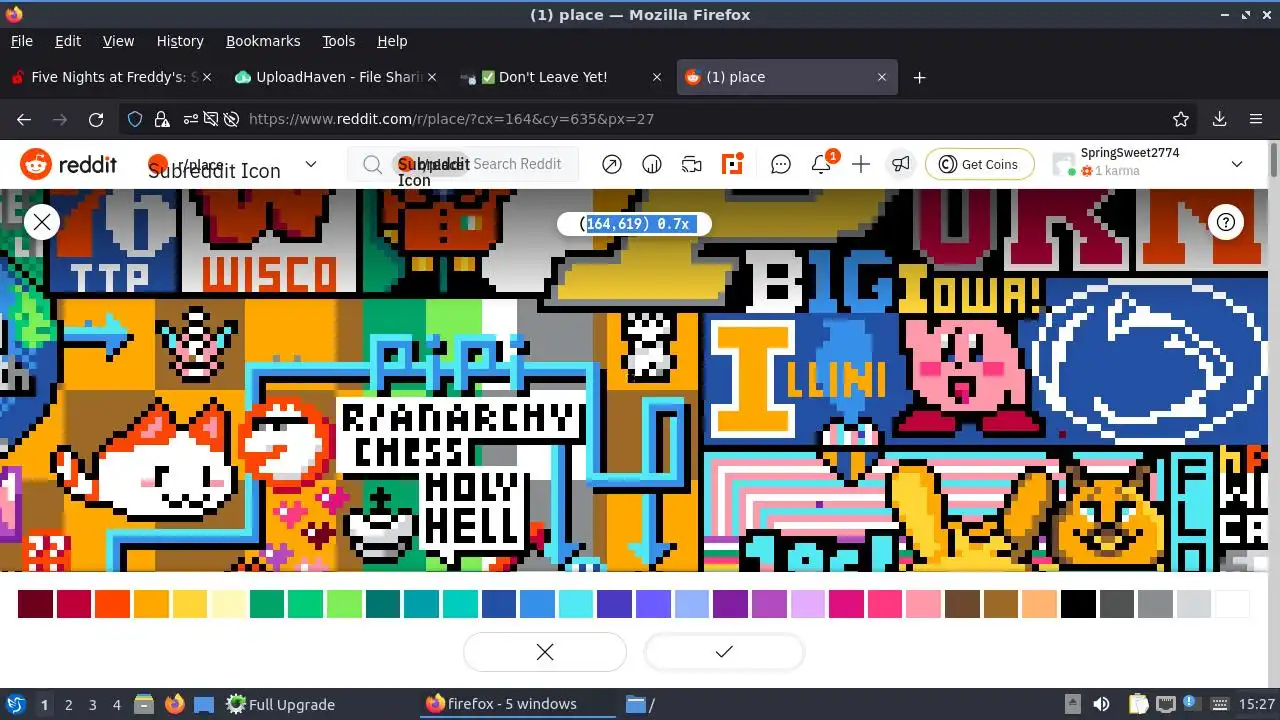Choose the dark gray color swatch
The height and width of the screenshot is (720, 1280).
1117,604
